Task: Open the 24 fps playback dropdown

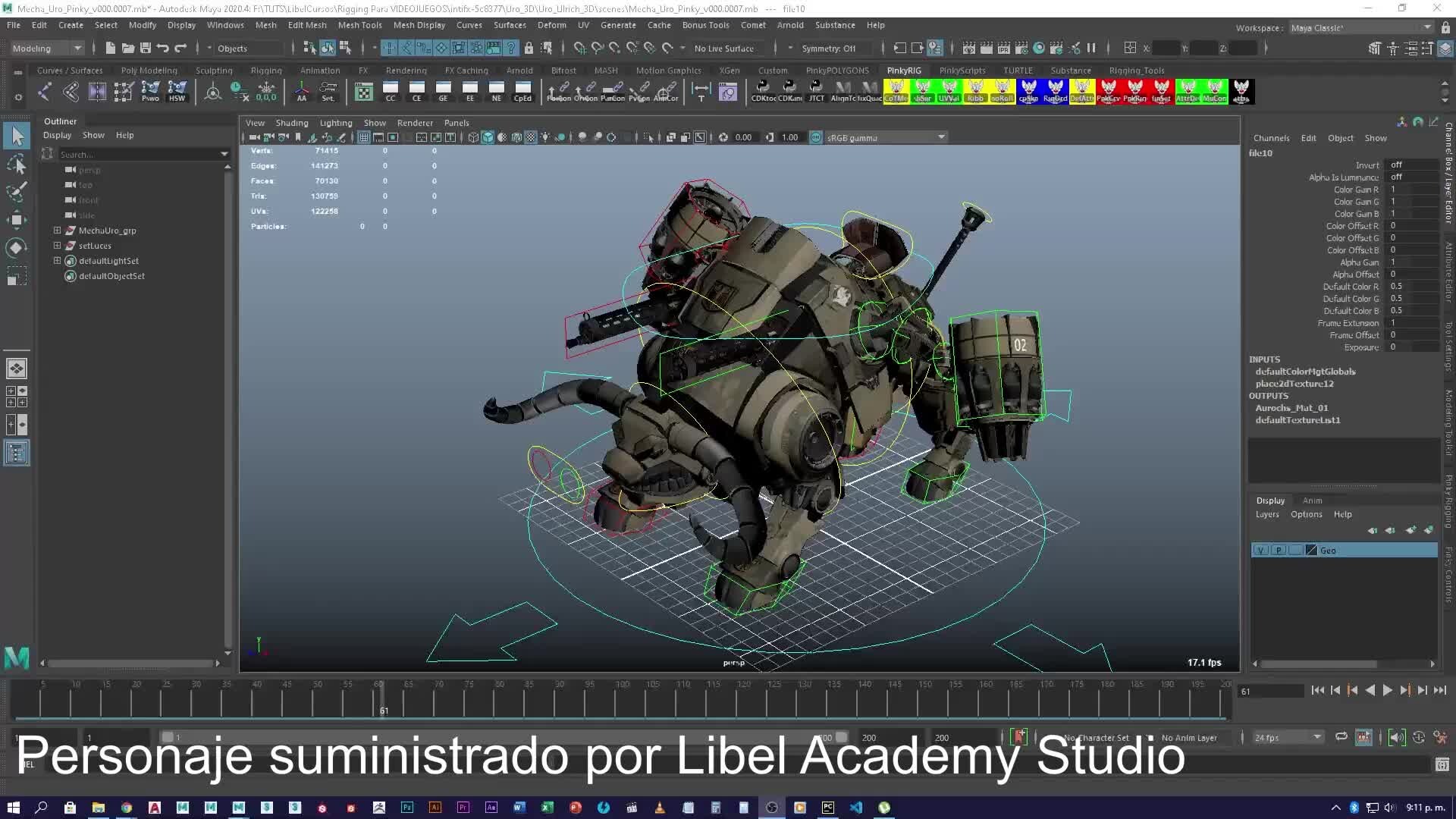Action: pos(1316,737)
